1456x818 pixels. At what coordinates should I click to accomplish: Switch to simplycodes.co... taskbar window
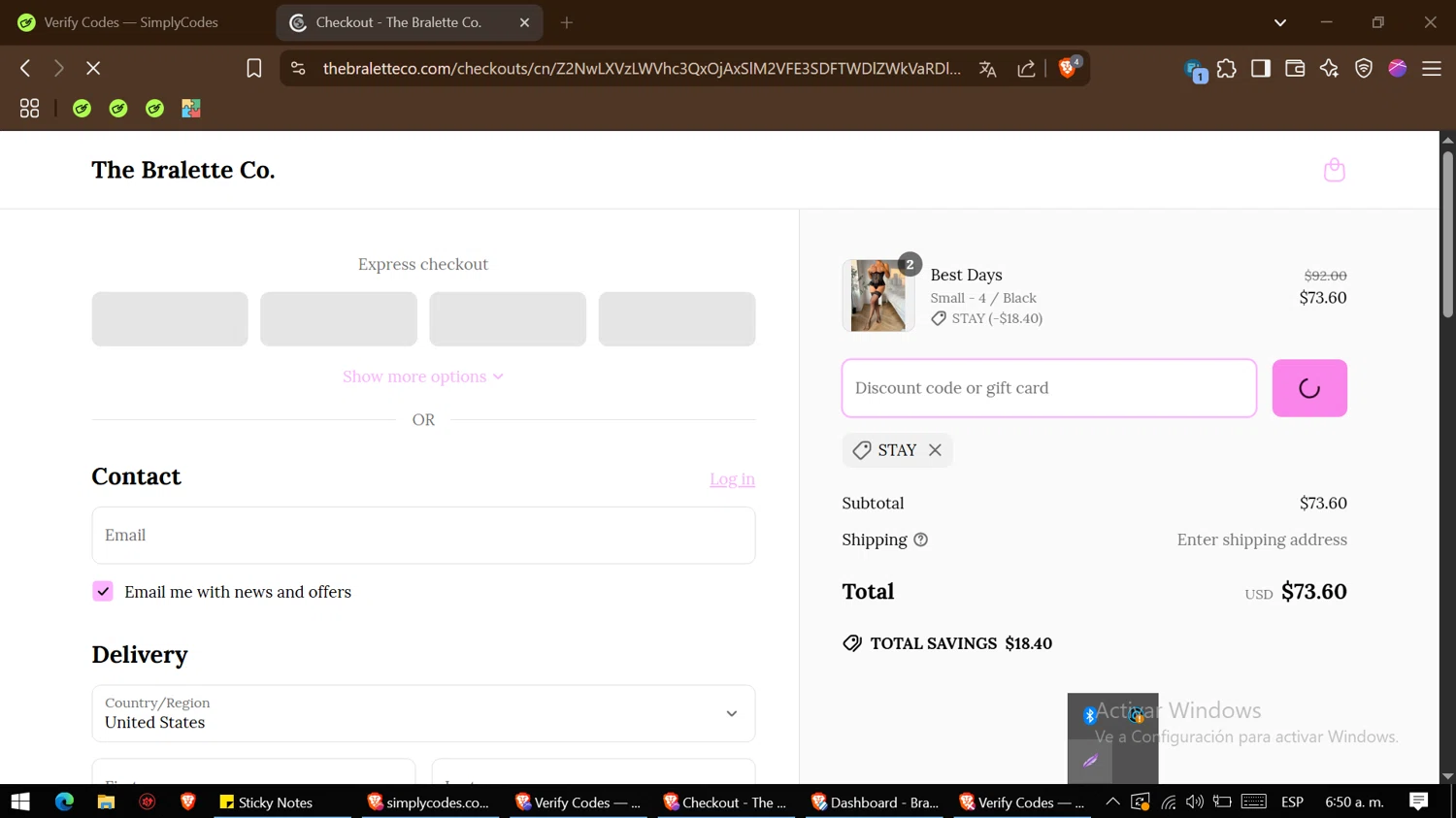tap(430, 802)
